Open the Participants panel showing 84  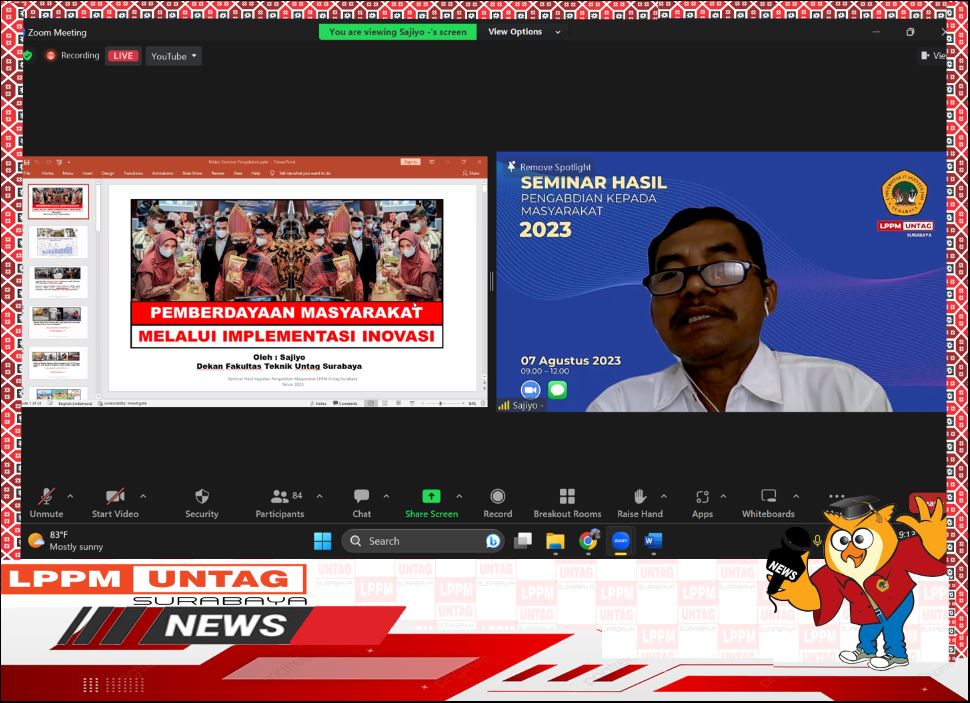point(280,503)
